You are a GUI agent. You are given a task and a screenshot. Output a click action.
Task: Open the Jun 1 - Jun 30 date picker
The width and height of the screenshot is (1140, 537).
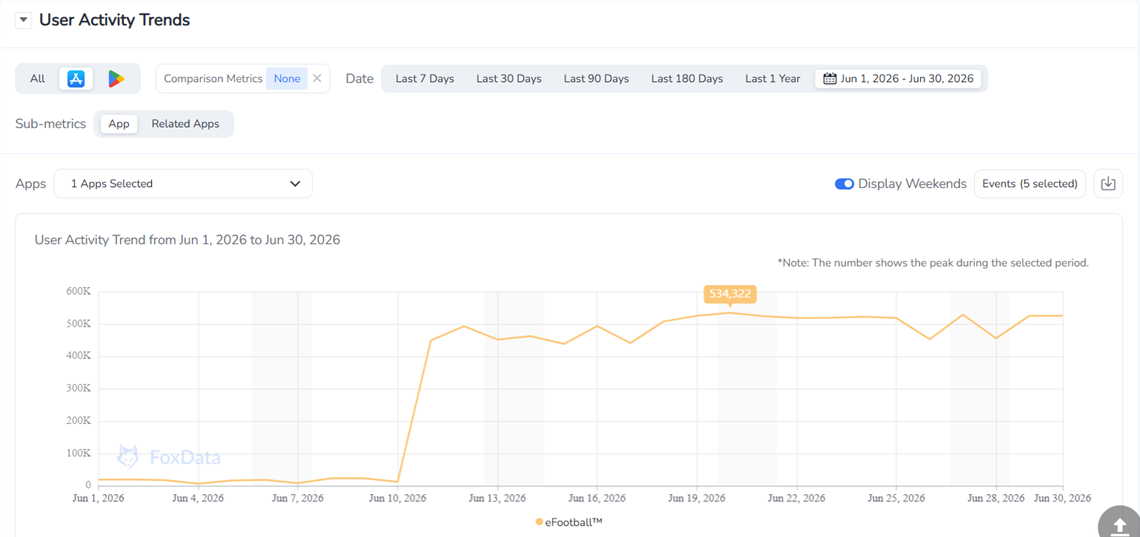tap(898, 78)
